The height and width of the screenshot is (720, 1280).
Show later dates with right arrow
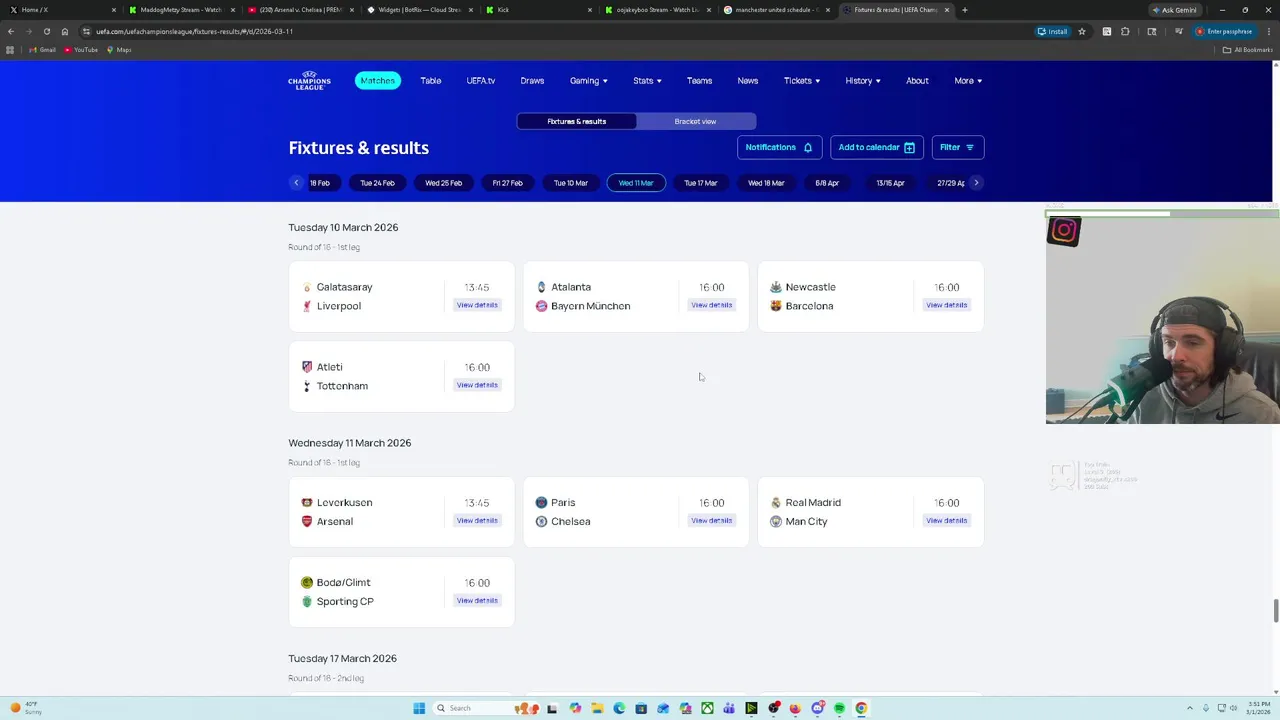[x=976, y=183]
